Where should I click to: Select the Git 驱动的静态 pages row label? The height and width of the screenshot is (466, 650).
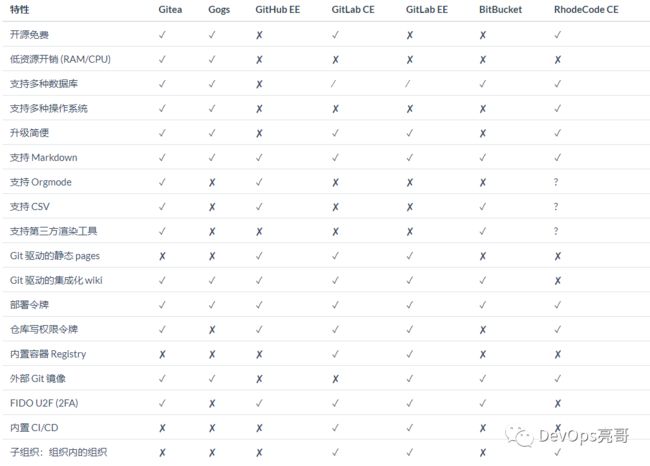coord(55,256)
